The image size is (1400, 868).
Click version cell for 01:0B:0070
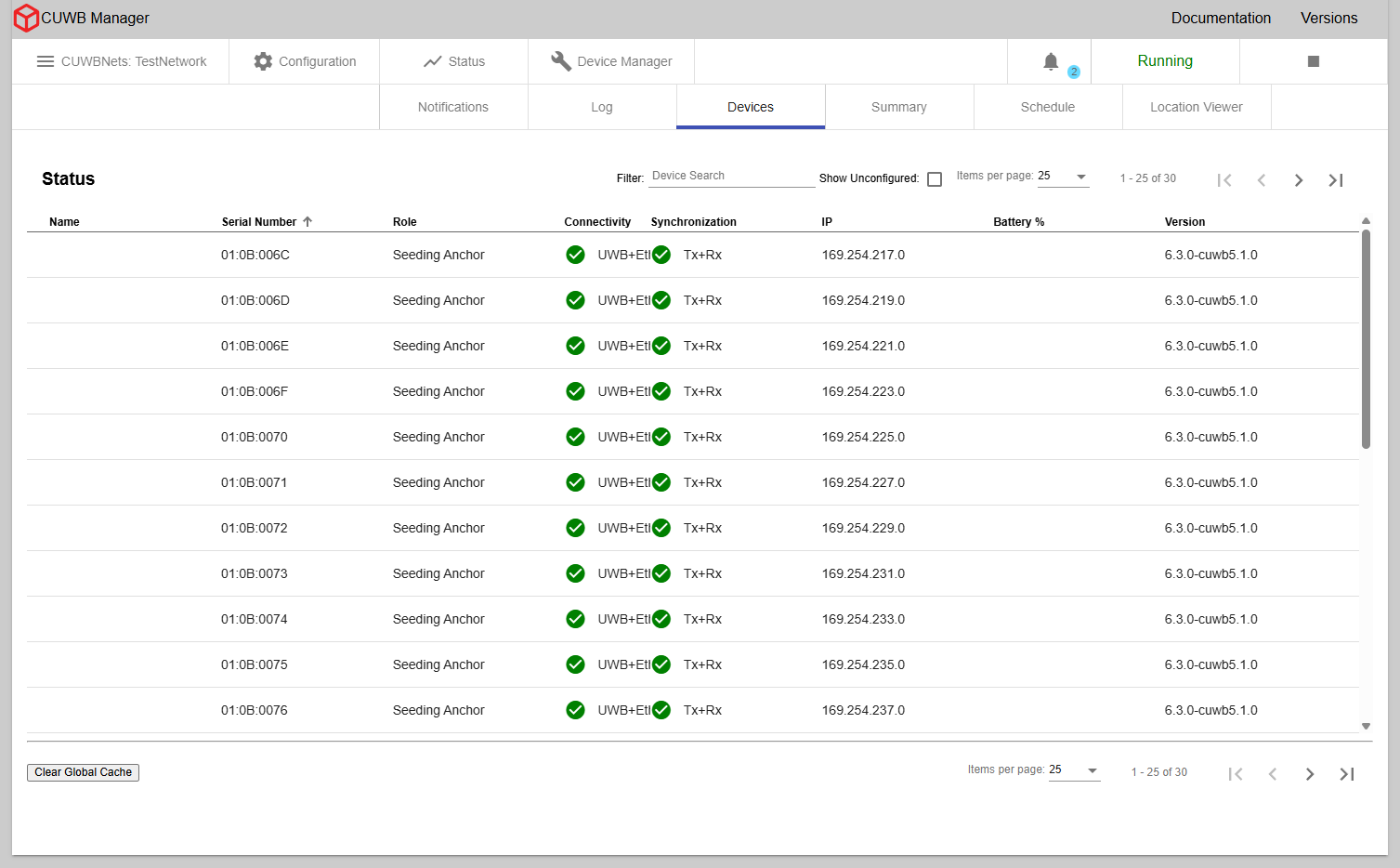click(x=1210, y=437)
